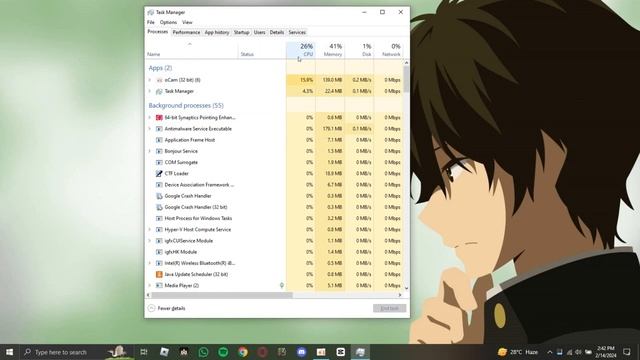Viewport: 640px width, 360px height.
Task: Expand the igfxCUIService Module row
Action: (150, 241)
